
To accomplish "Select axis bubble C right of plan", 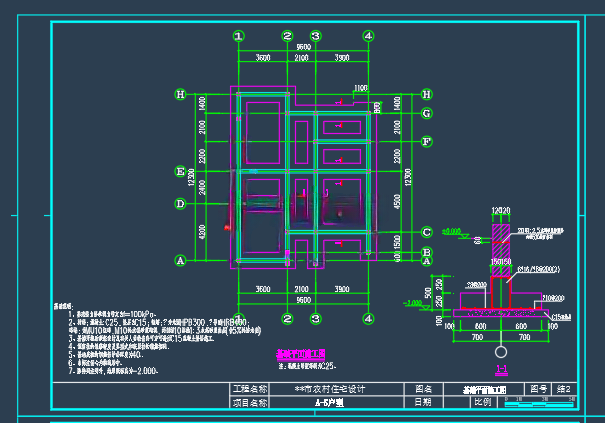I will (x=427, y=232).
